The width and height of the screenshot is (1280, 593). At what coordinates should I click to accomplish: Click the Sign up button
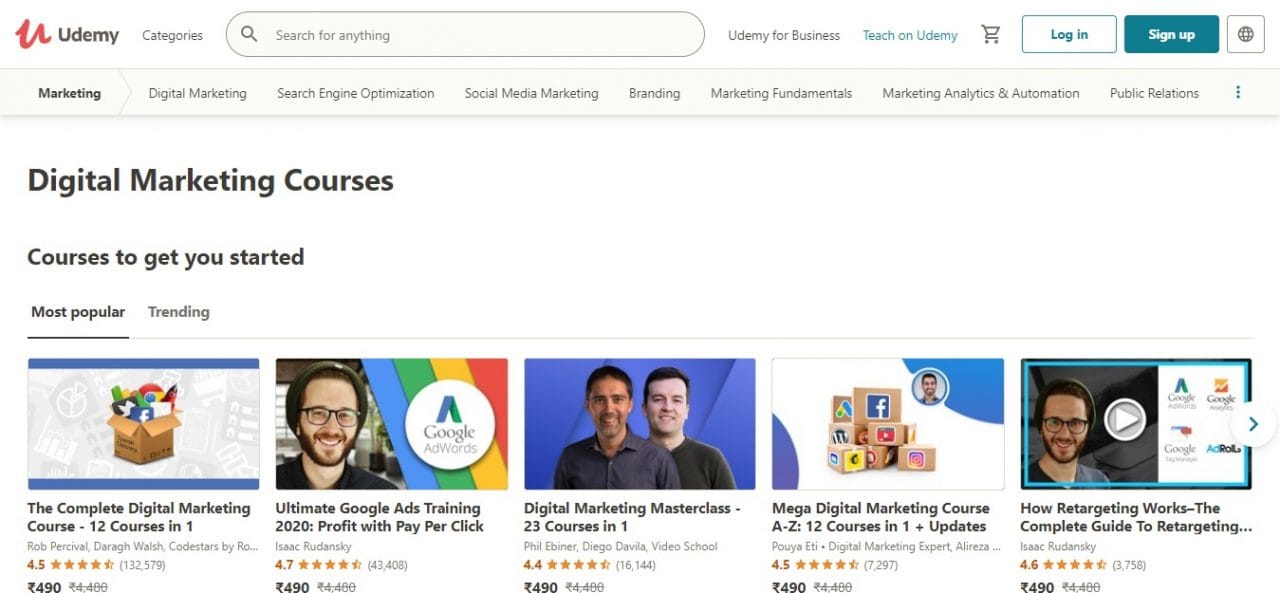pyautogui.click(x=1170, y=33)
